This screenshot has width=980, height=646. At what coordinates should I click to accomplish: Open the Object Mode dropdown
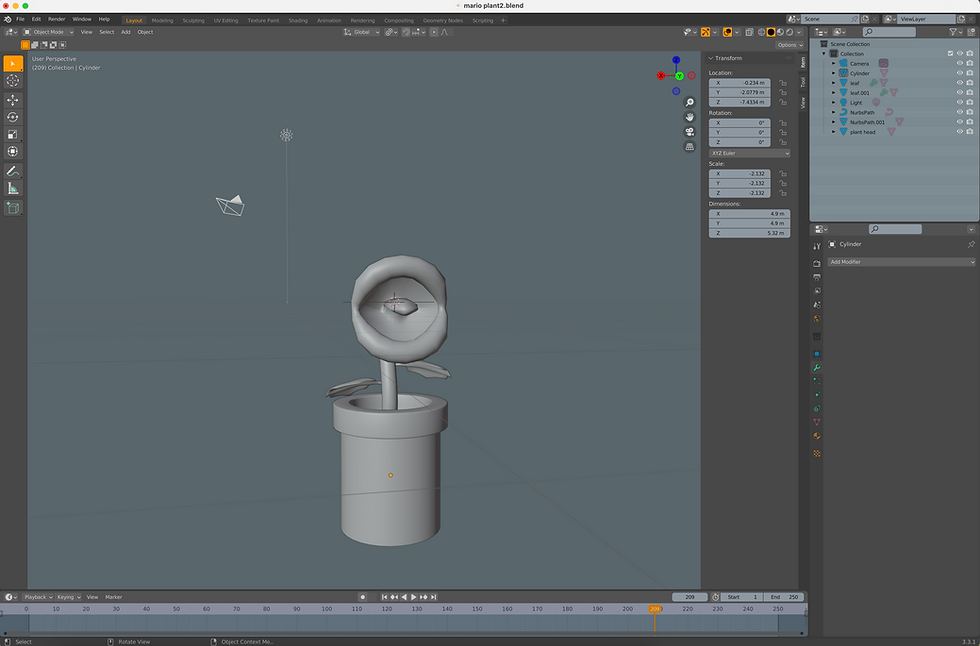click(49, 32)
